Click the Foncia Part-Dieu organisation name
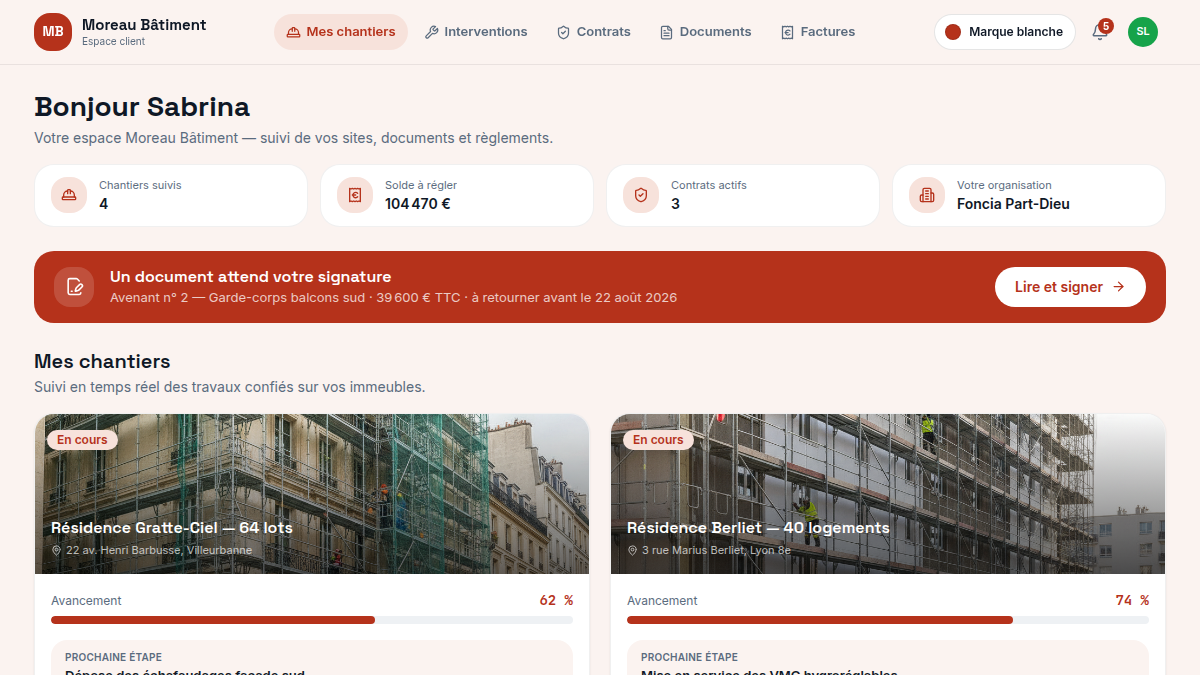This screenshot has width=1200, height=675. [1013, 204]
